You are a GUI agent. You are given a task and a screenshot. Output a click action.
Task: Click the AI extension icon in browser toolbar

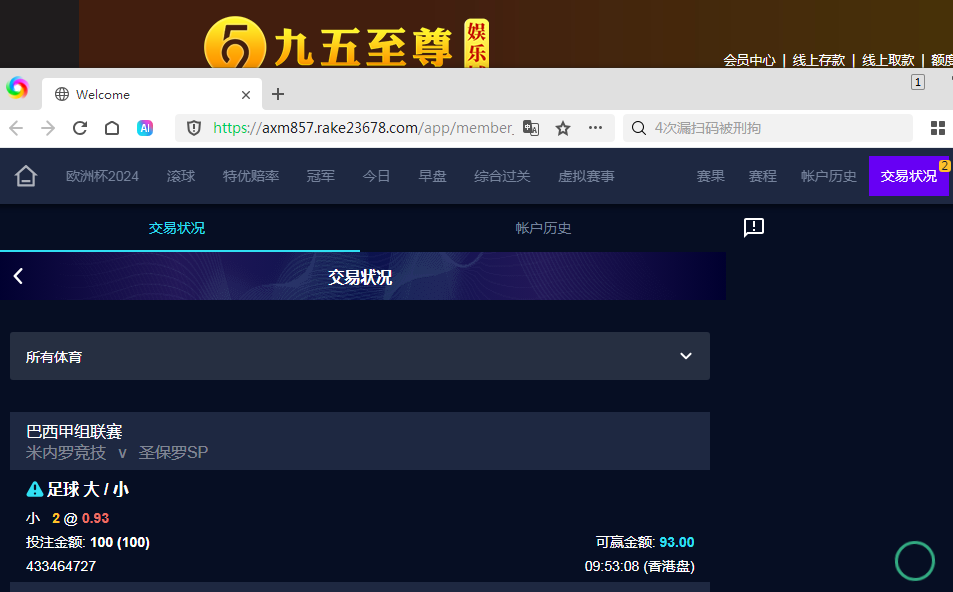[145, 128]
